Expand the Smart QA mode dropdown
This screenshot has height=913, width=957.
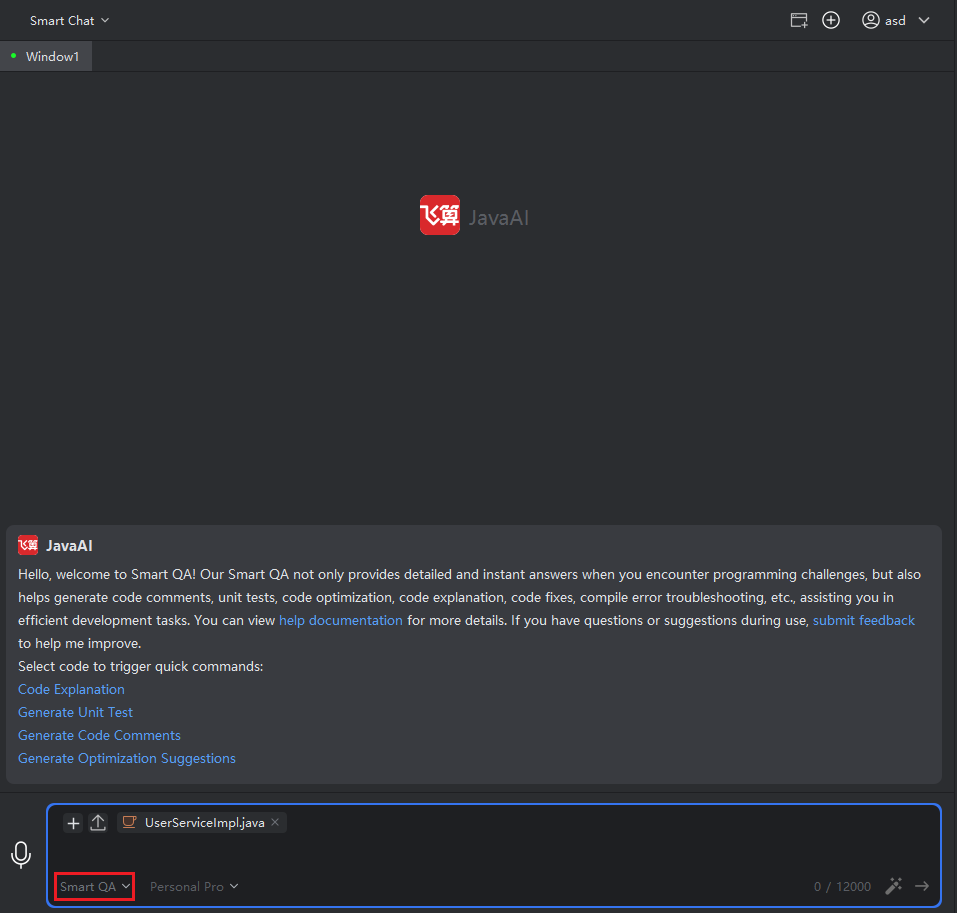click(95, 886)
